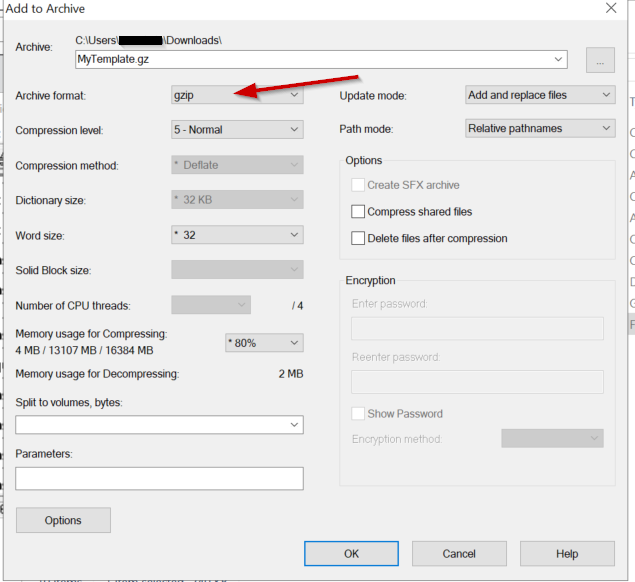
Task: Open the Update mode dropdown
Action: (x=540, y=95)
